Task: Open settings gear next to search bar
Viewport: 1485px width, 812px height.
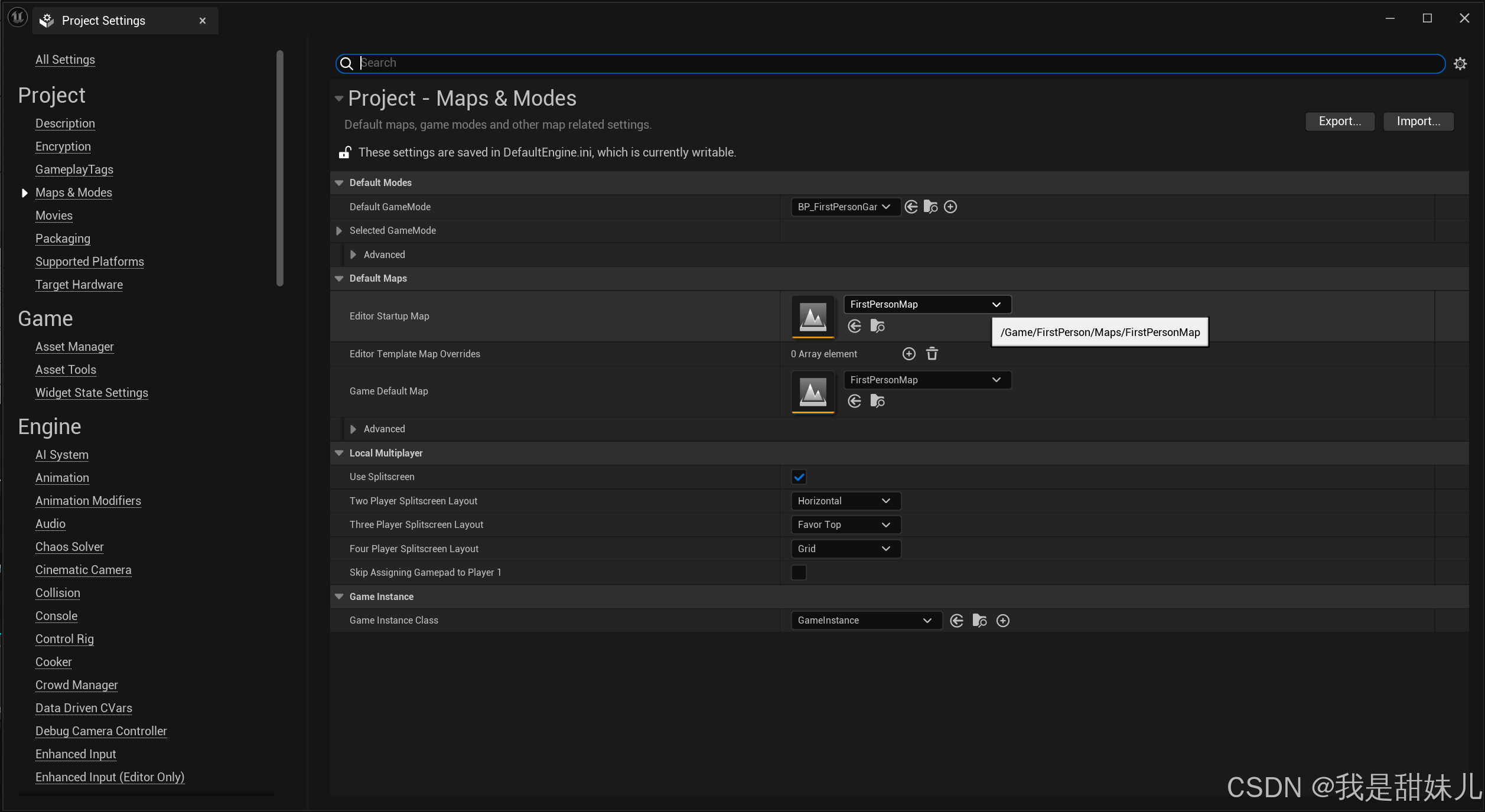Action: click(1460, 63)
